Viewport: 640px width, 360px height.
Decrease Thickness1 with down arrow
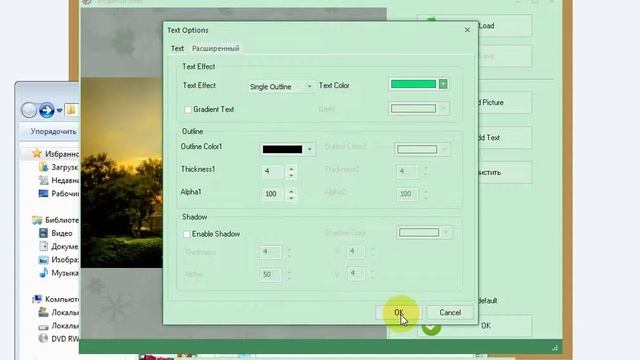(291, 175)
